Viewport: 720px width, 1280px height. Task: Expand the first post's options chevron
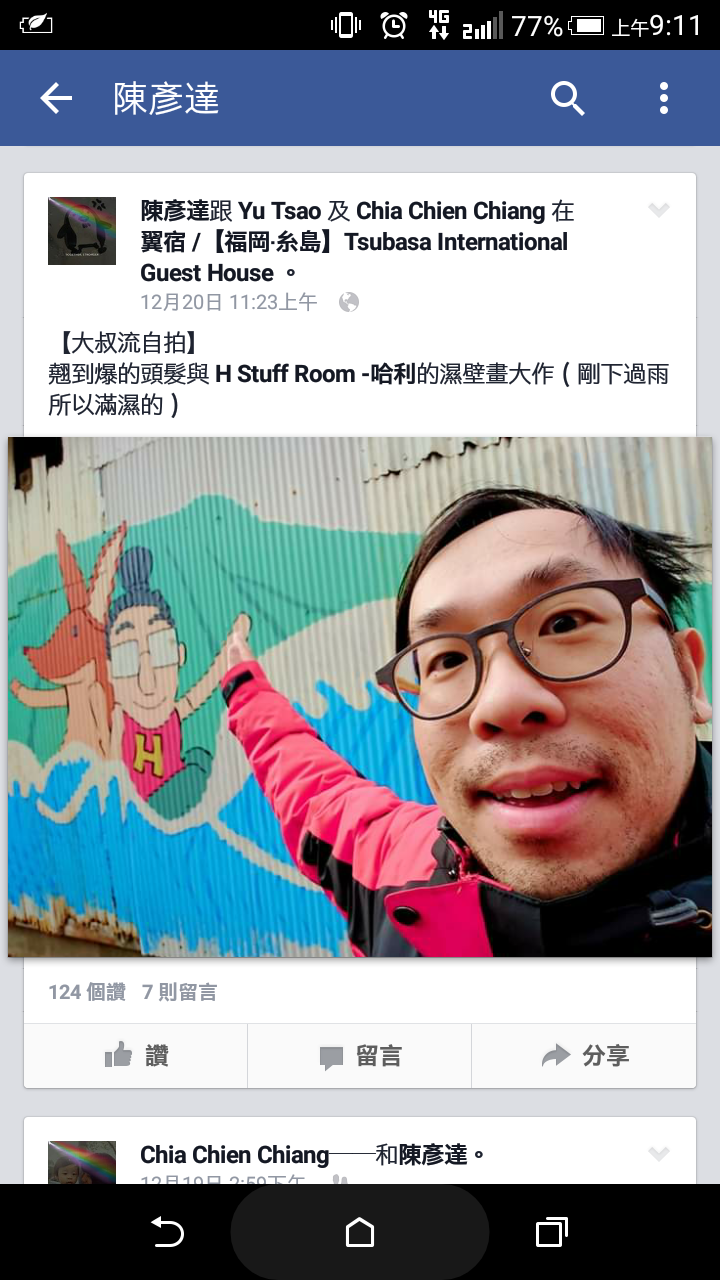658,210
